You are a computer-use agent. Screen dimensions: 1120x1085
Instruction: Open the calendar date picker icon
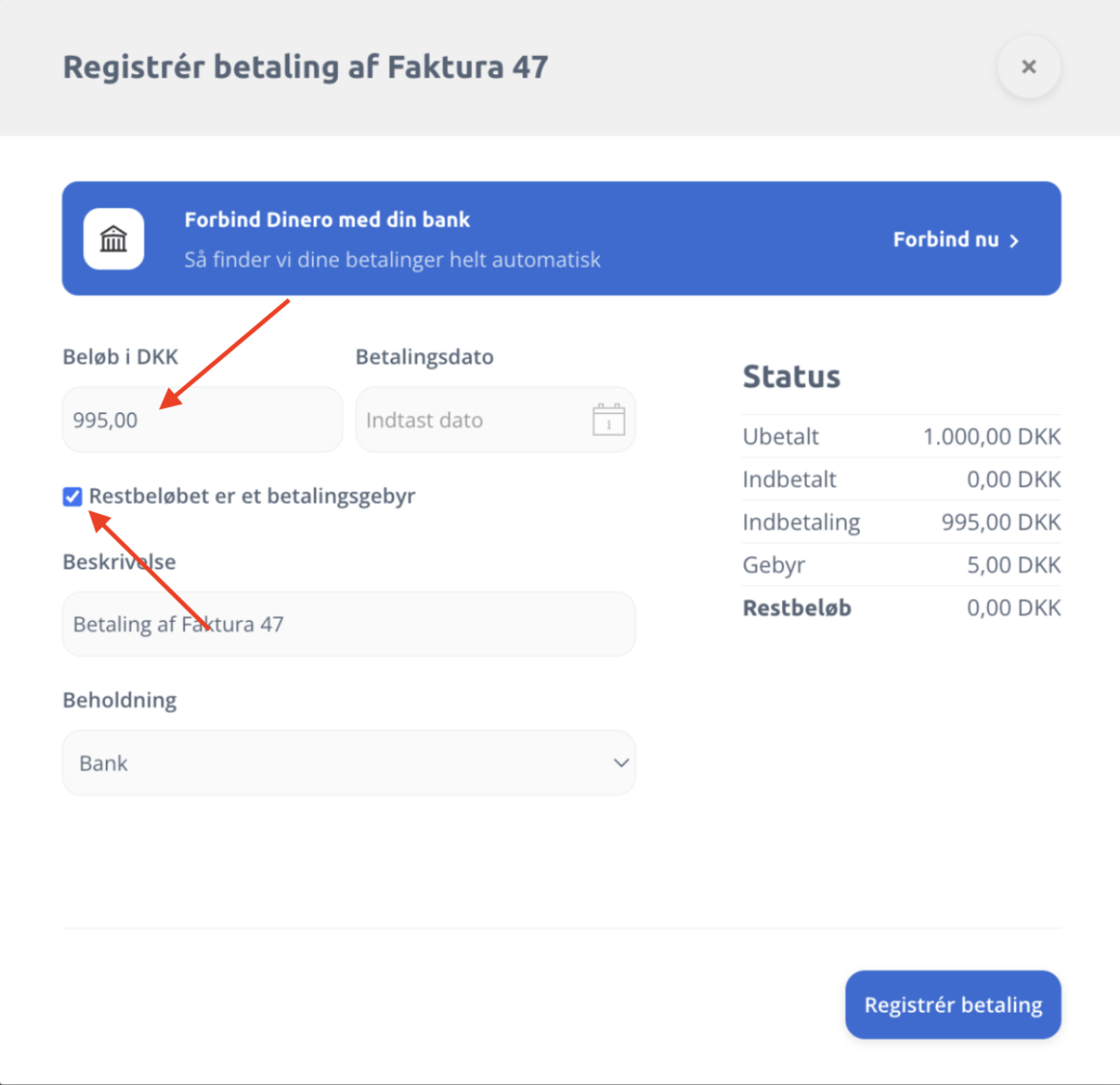coord(608,420)
